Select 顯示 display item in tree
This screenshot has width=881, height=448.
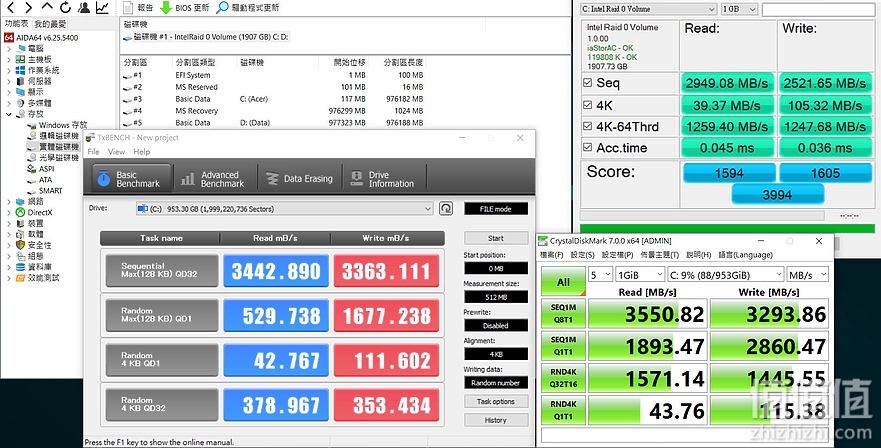tap(29, 92)
